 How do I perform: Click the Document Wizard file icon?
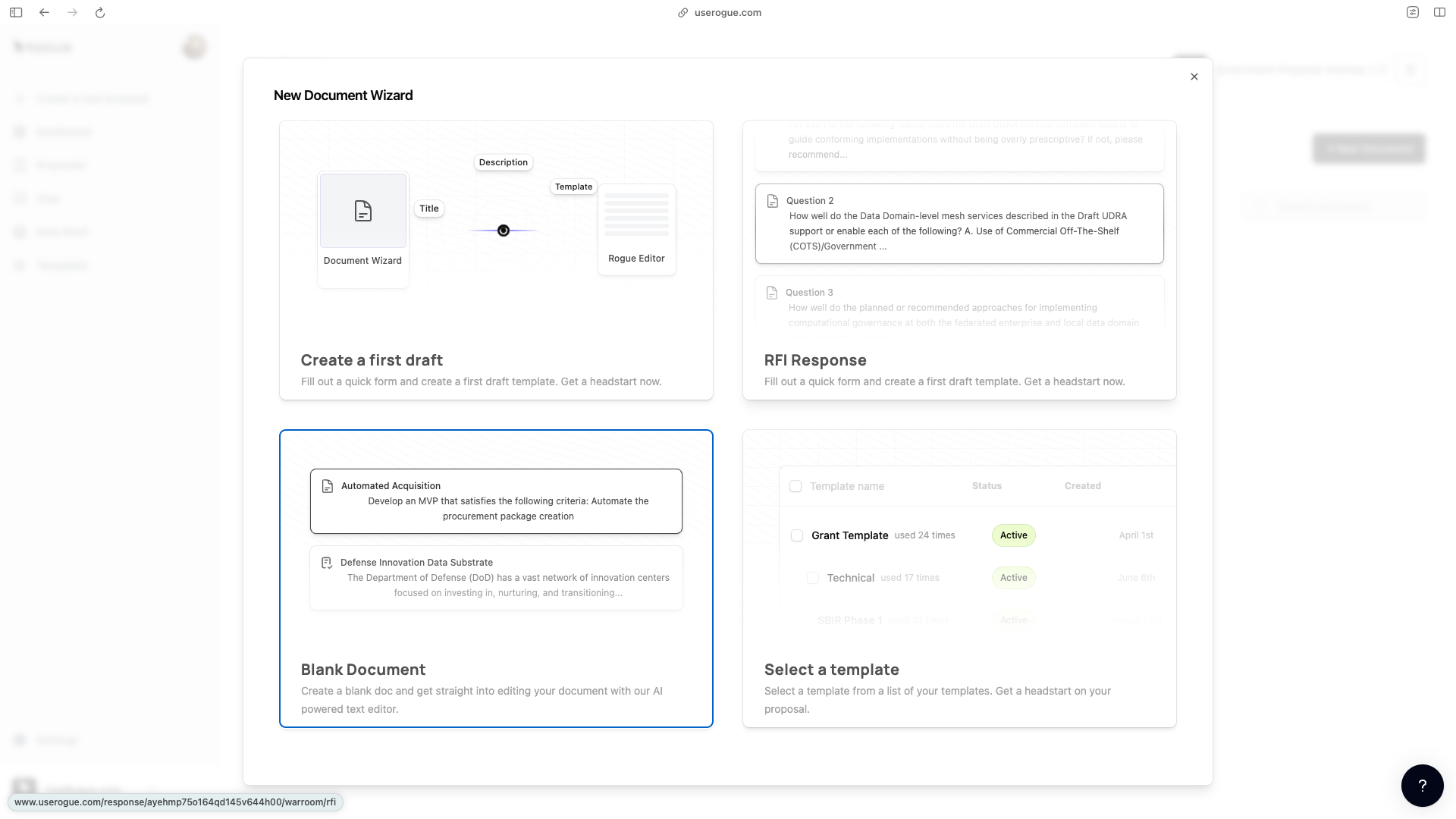(363, 211)
